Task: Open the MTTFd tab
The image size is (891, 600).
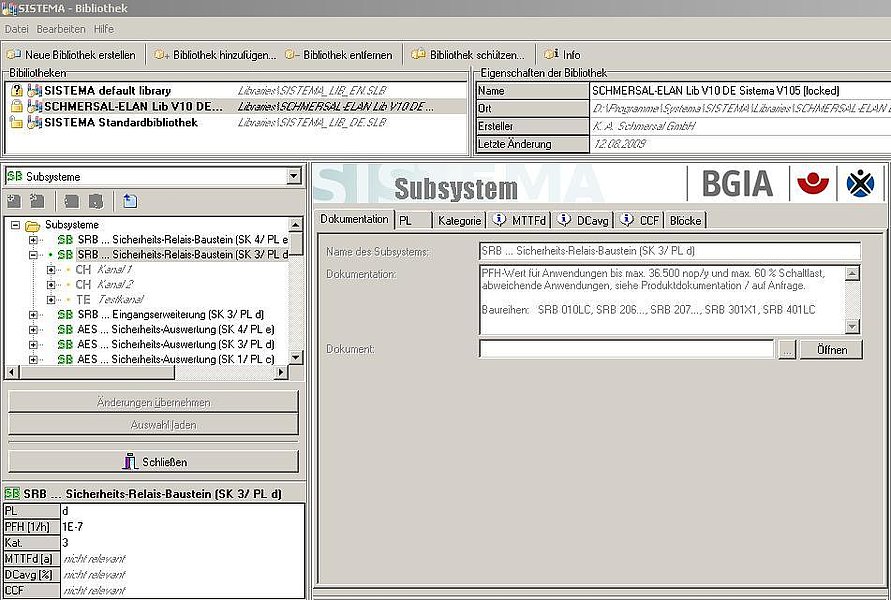Action: 519,220
